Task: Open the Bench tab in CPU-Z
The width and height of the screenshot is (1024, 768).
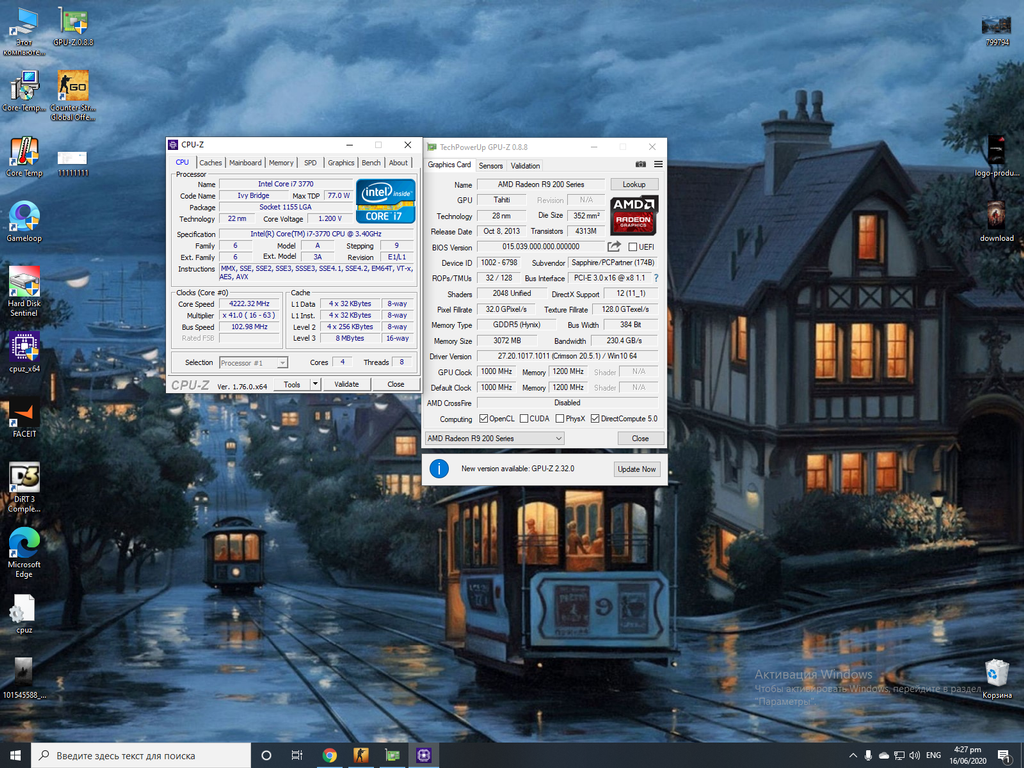Action: (x=371, y=163)
